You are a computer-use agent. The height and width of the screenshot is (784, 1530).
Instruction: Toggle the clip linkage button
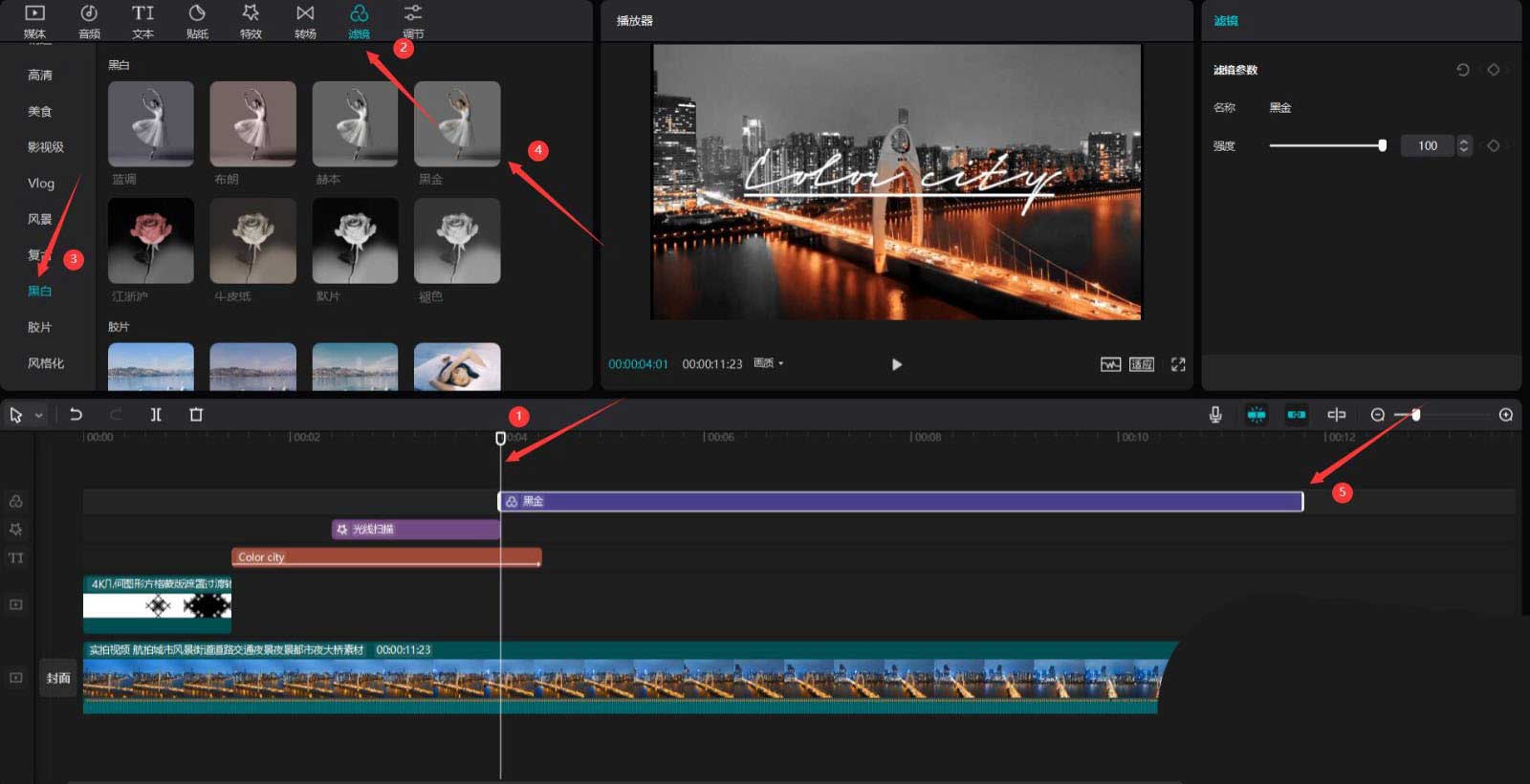click(x=1296, y=415)
